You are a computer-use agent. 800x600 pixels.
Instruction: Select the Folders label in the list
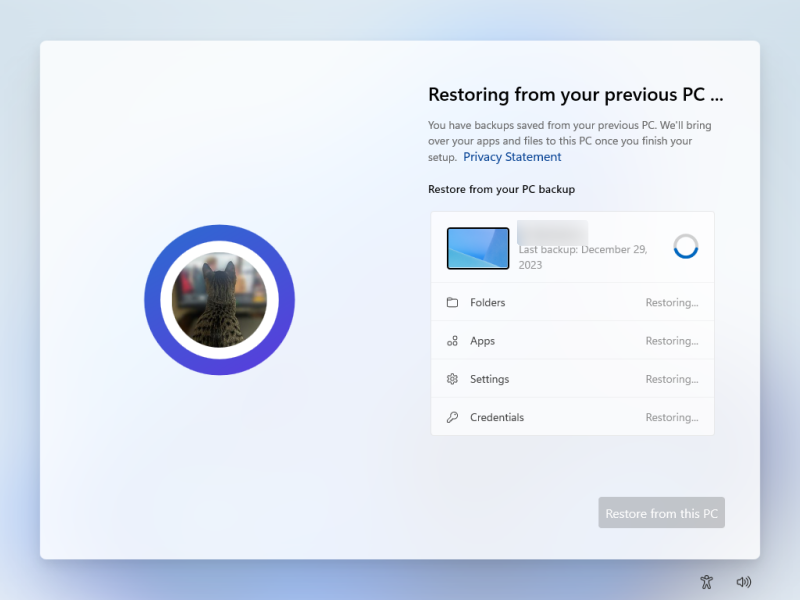[488, 303]
